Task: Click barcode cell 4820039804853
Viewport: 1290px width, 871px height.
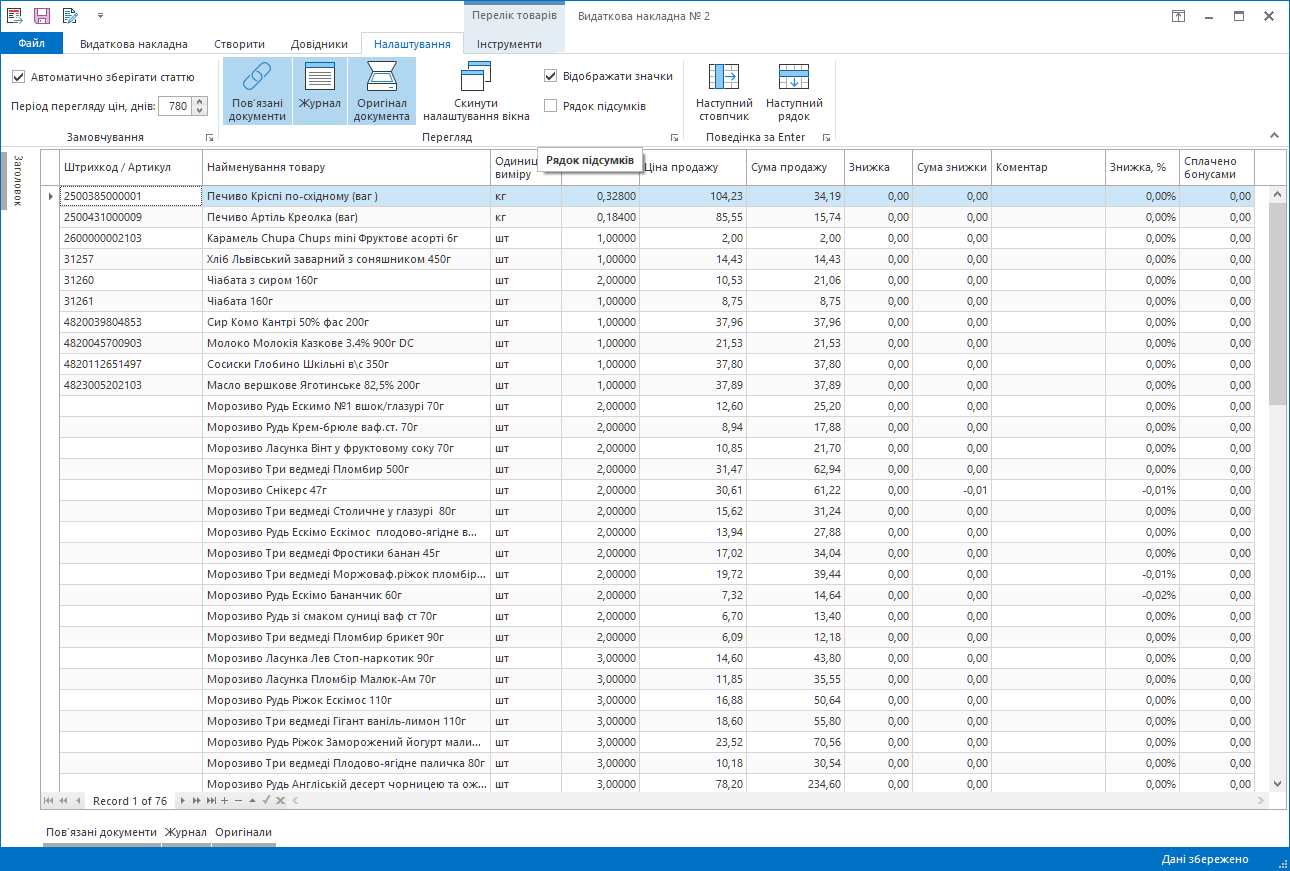Action: [131, 322]
